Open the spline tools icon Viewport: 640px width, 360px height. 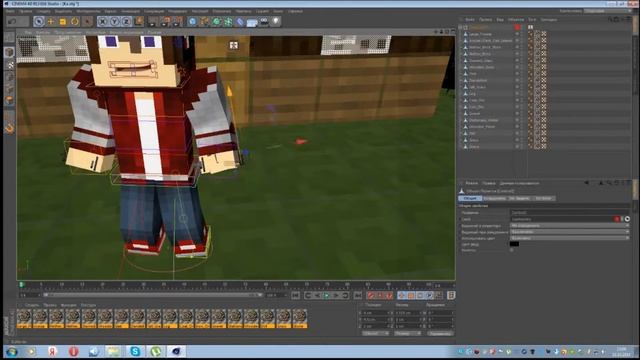(204, 21)
